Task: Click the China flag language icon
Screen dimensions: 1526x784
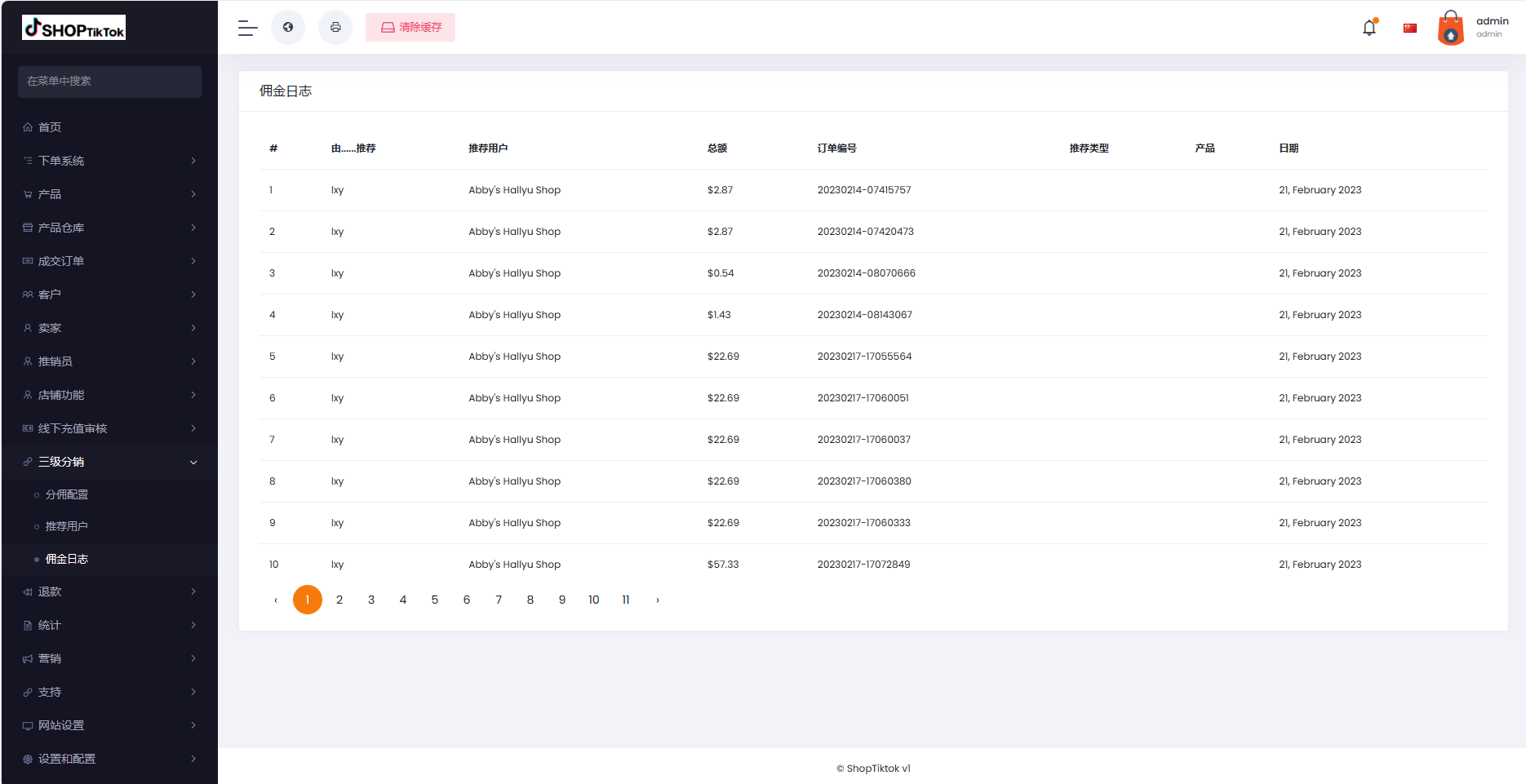Action: point(1410,29)
